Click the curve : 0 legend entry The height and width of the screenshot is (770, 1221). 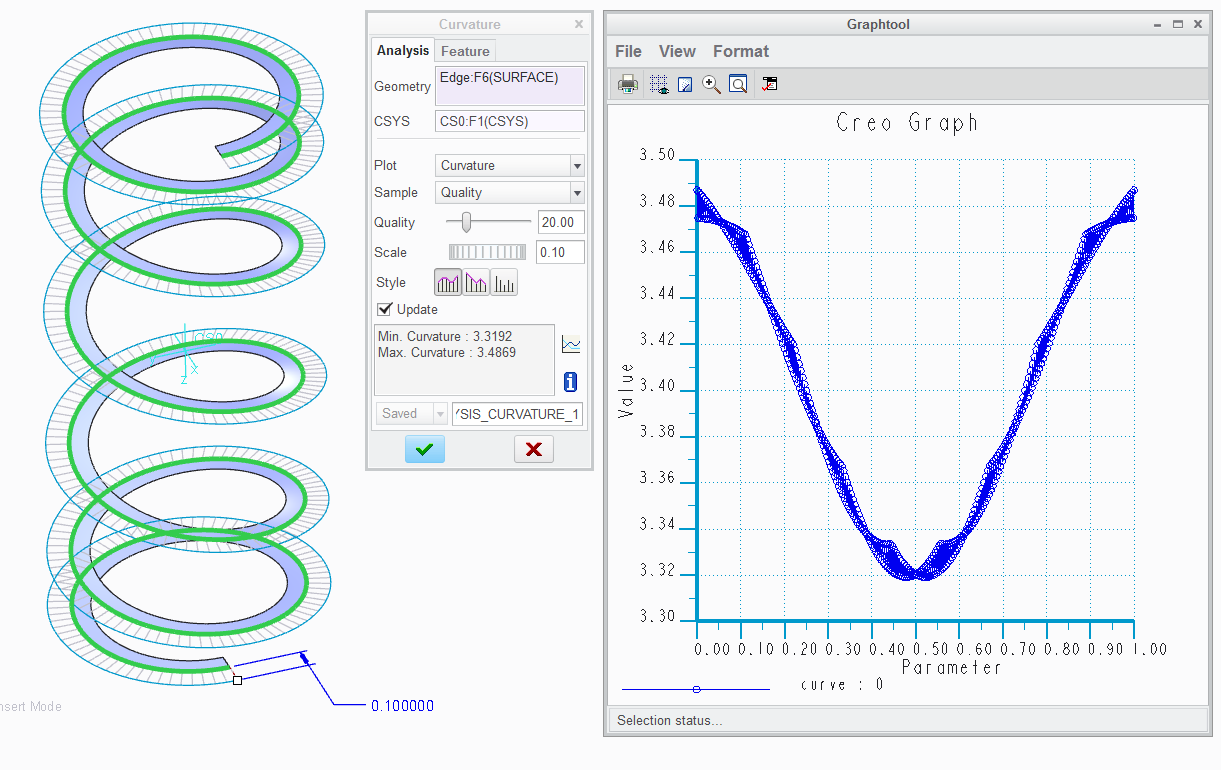point(843,685)
